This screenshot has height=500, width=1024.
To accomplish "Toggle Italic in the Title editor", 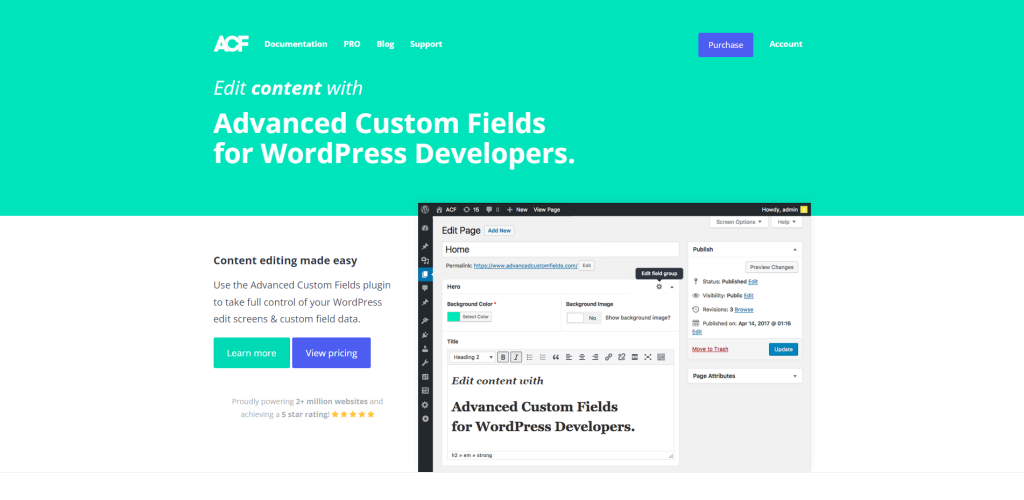I will click(516, 357).
